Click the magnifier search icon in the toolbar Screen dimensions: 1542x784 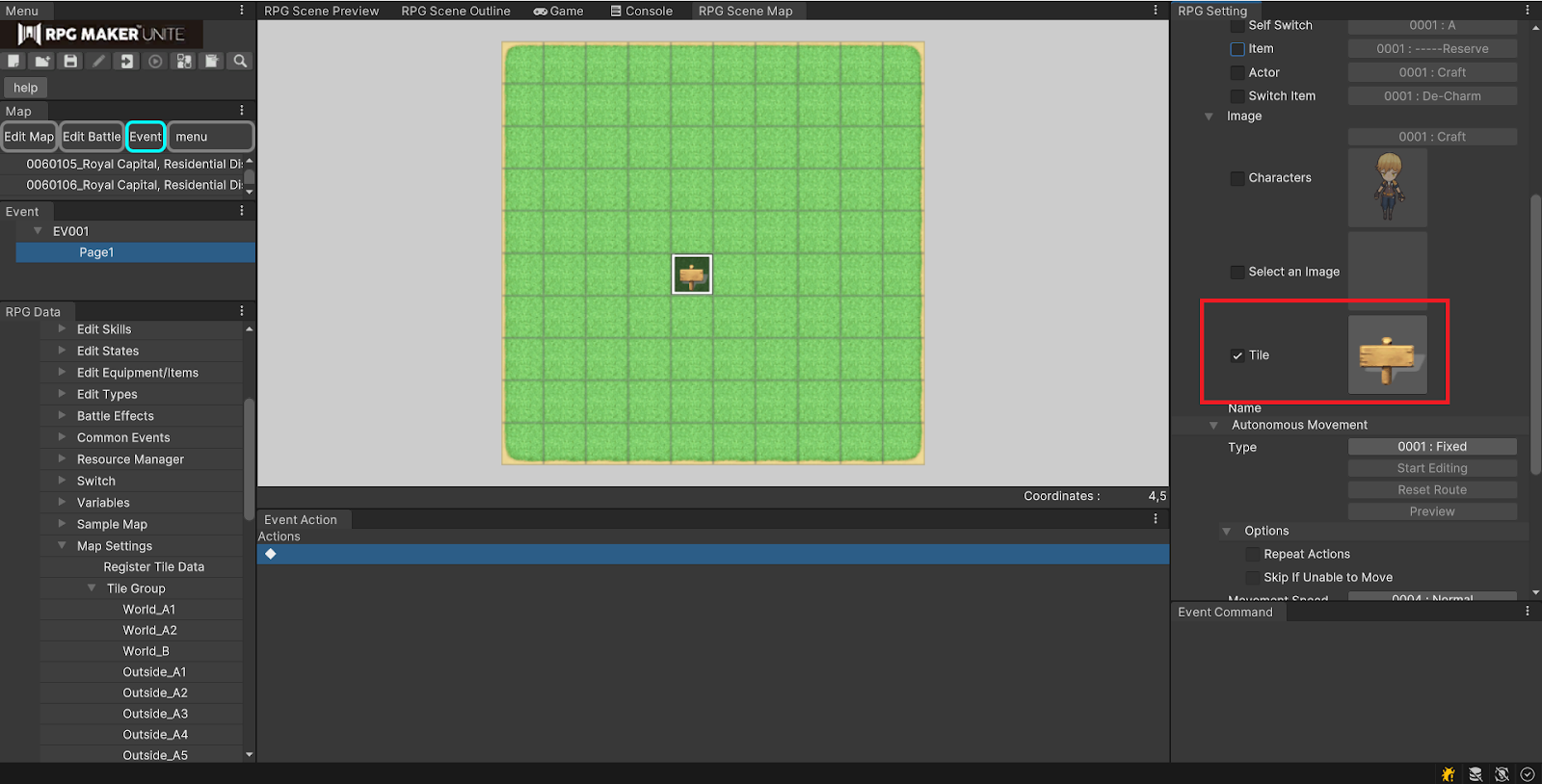[x=240, y=61]
